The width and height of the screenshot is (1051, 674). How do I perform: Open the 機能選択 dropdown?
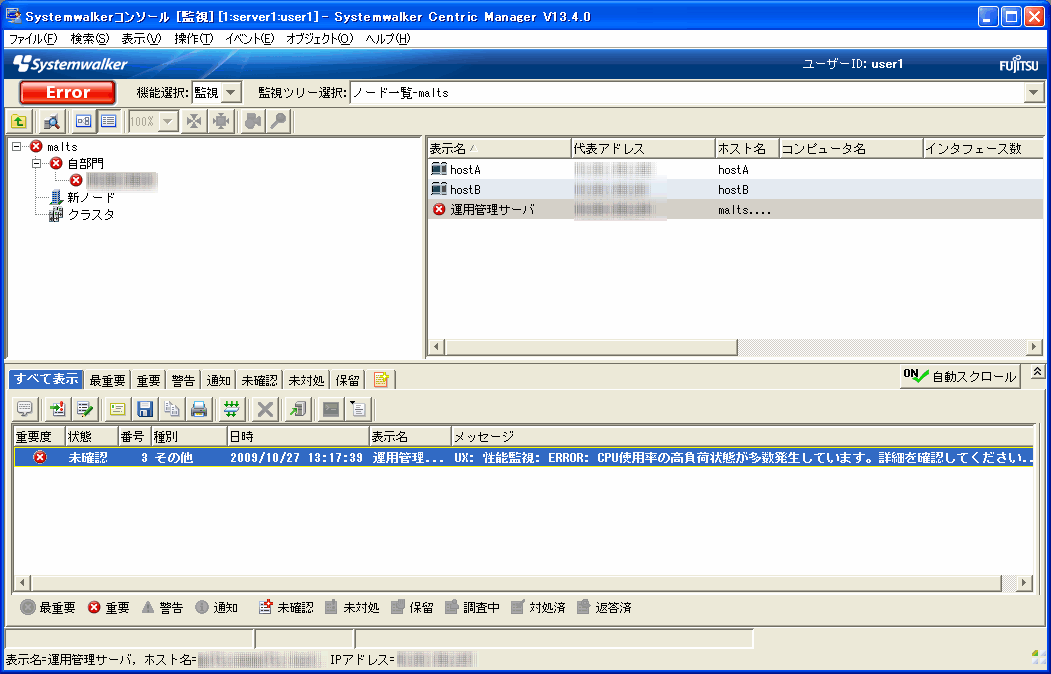tap(231, 92)
